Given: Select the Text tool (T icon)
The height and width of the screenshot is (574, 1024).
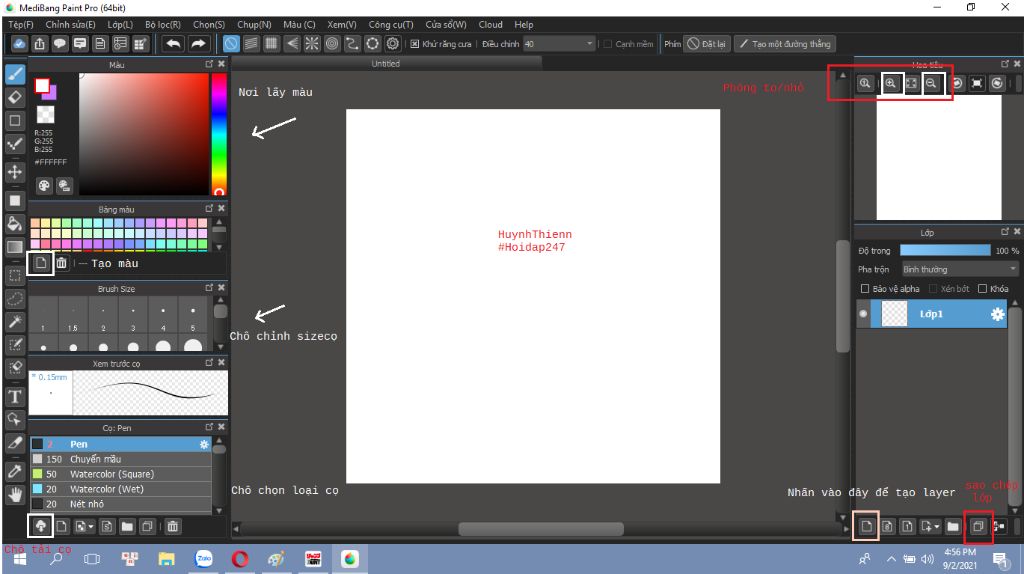Looking at the screenshot, I should pyautogui.click(x=15, y=396).
